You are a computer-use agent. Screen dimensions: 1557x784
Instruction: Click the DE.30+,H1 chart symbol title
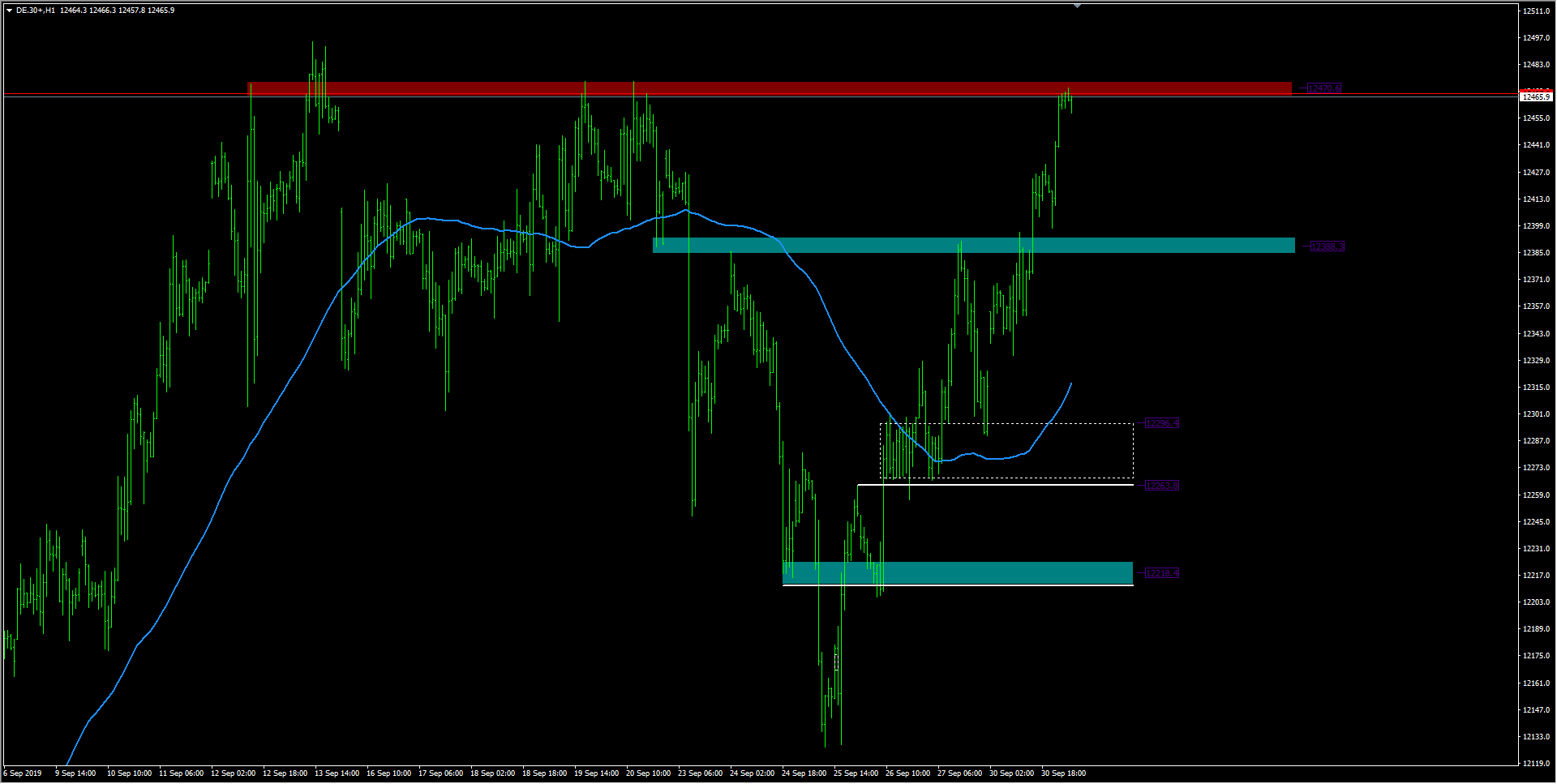(x=36, y=11)
